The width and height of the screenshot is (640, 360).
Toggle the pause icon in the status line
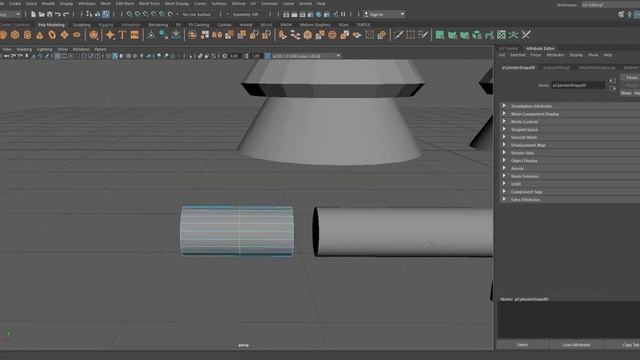[x=343, y=14]
